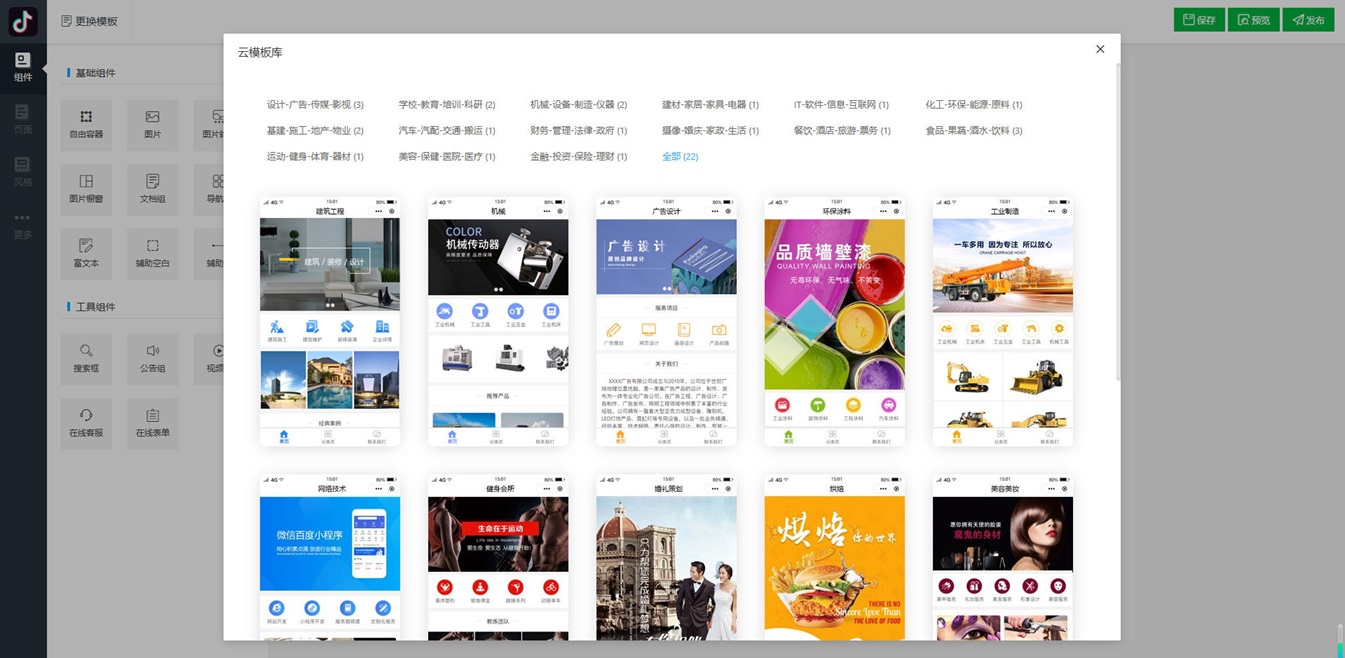Select the 工业制造 template thumbnail
1345x658 pixels.
point(1002,321)
